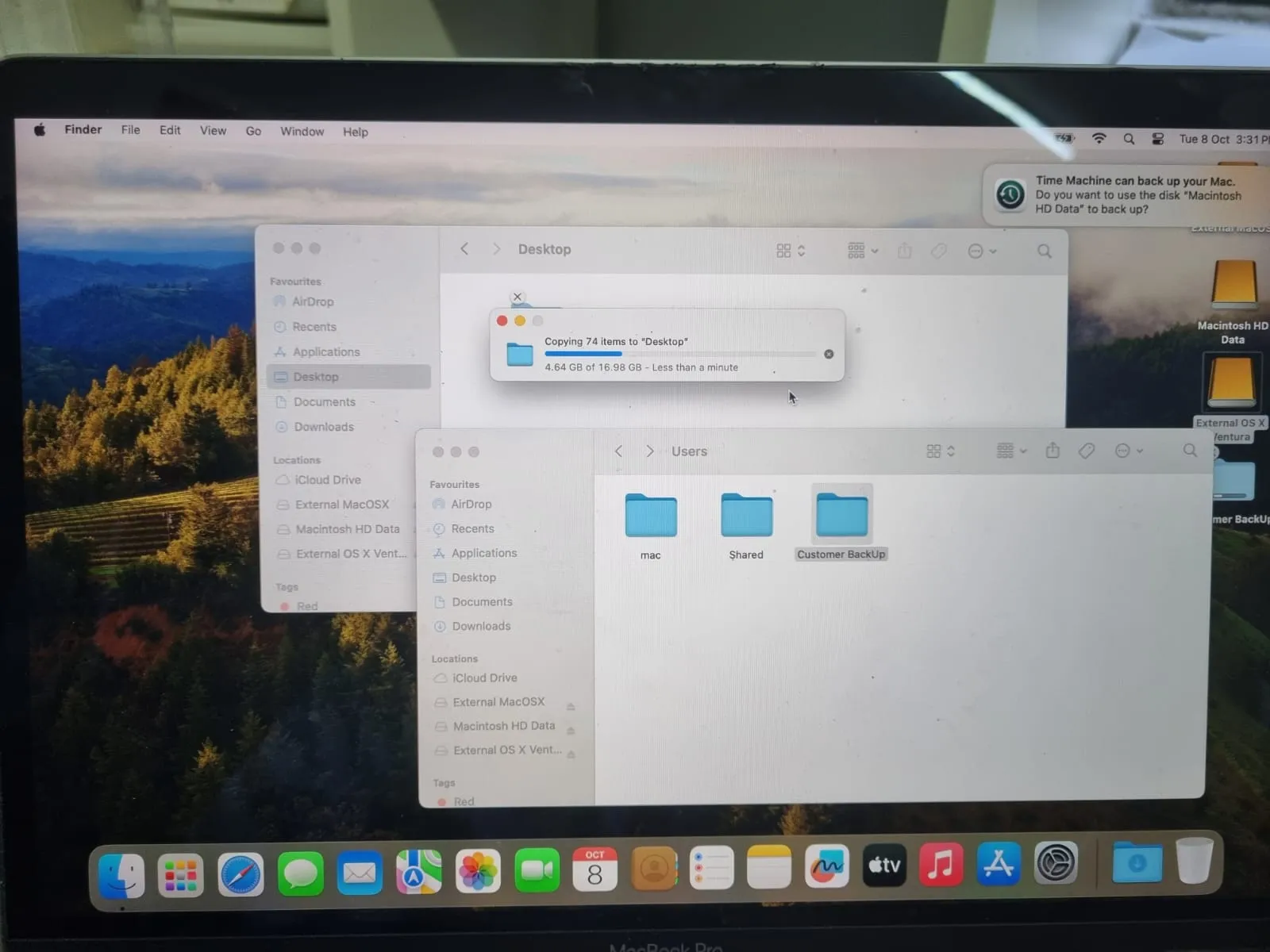Select iCloud Drive in Desktop window sidebar
This screenshot has height=952, width=1270.
327,480
